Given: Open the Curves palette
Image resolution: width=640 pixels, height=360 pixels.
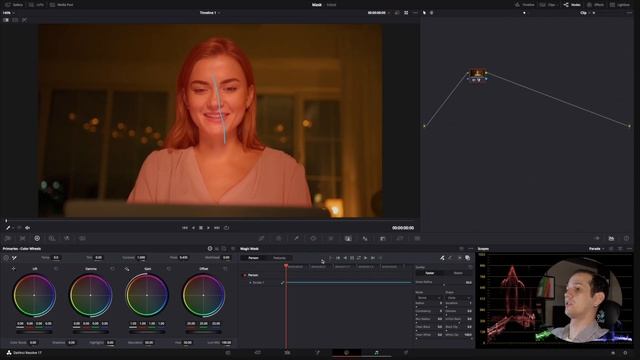Looking at the screenshot, I should pyautogui.click(x=261, y=238).
